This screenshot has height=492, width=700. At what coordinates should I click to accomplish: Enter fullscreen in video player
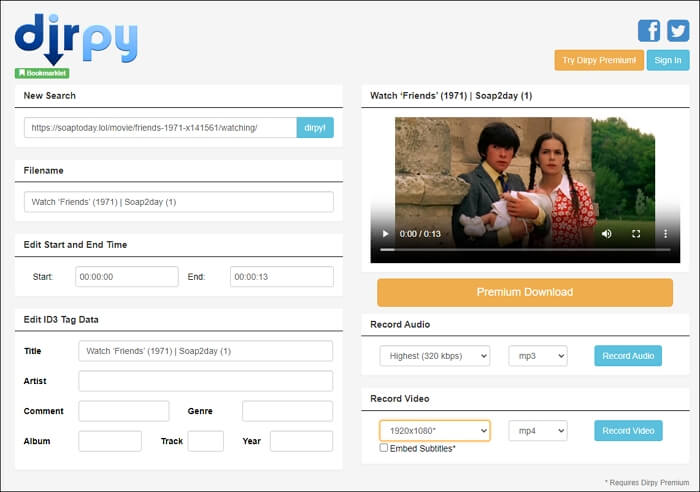click(636, 233)
